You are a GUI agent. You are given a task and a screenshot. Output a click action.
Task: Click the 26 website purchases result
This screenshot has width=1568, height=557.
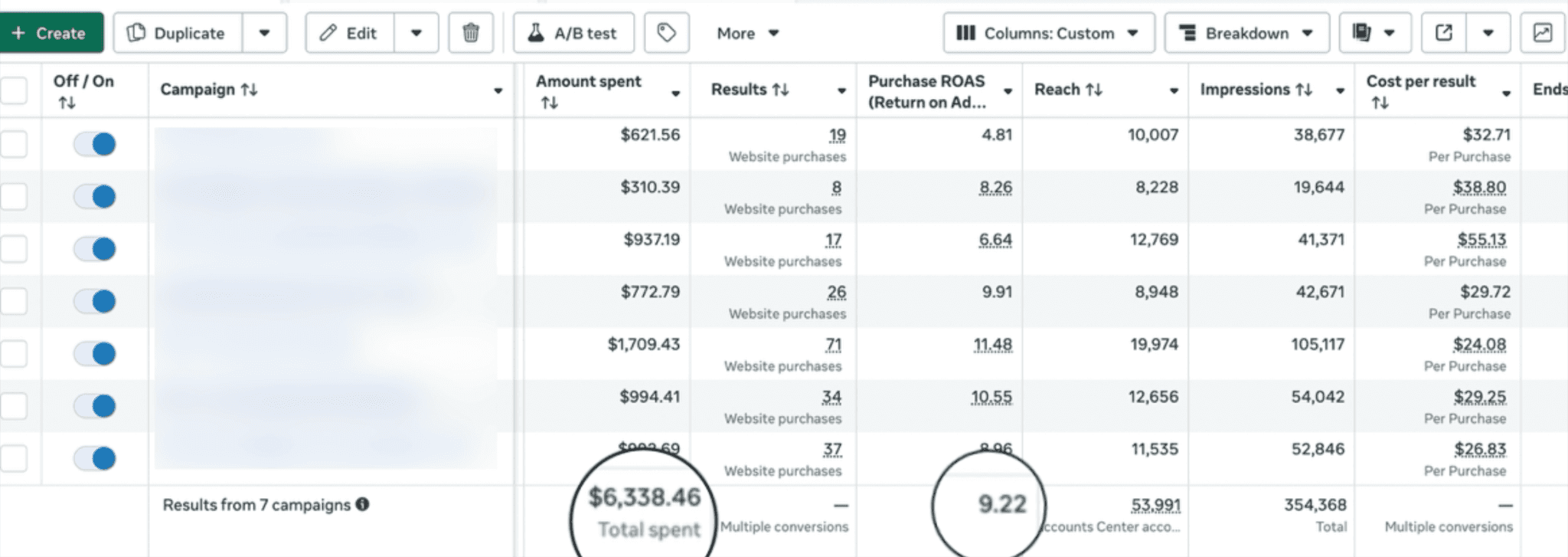click(837, 293)
